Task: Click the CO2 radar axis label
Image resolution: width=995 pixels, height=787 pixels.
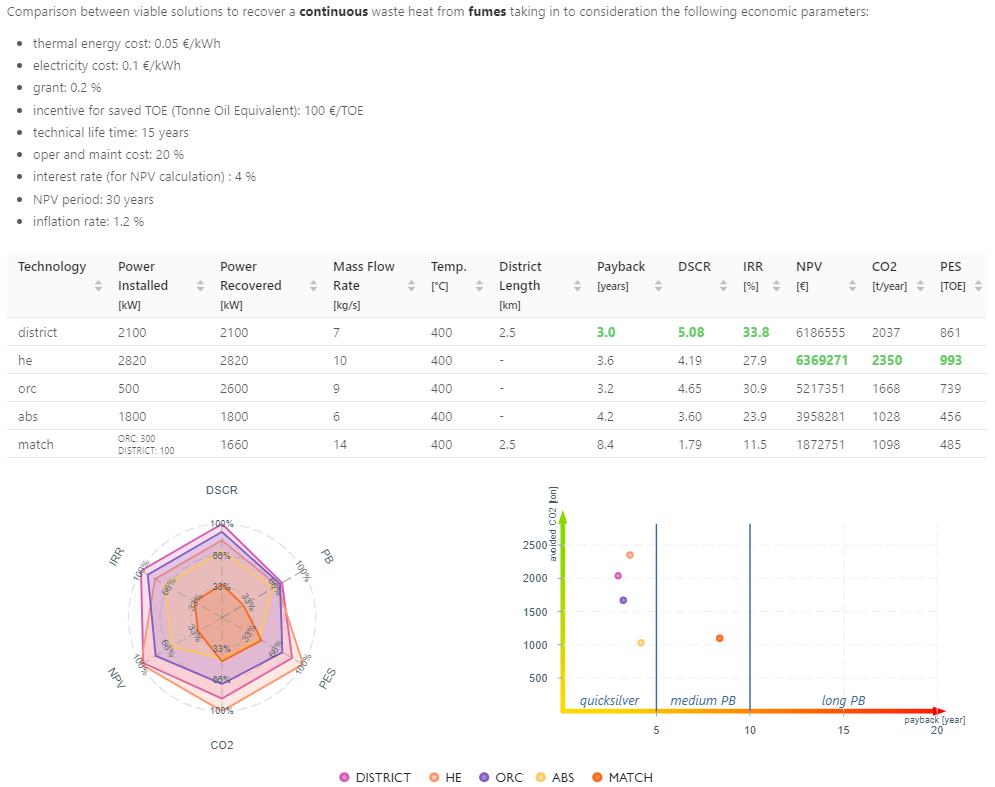Action: (221, 745)
